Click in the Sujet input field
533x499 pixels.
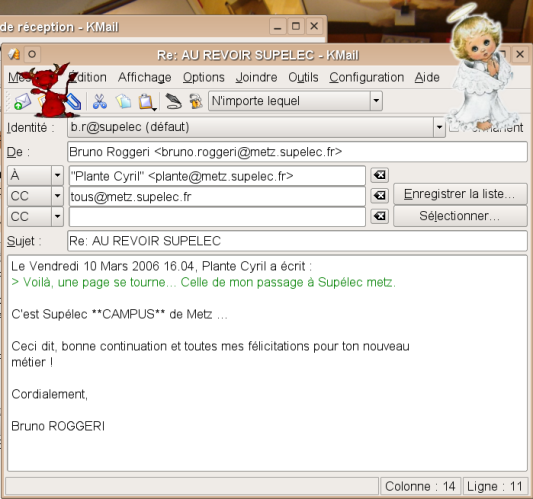297,241
